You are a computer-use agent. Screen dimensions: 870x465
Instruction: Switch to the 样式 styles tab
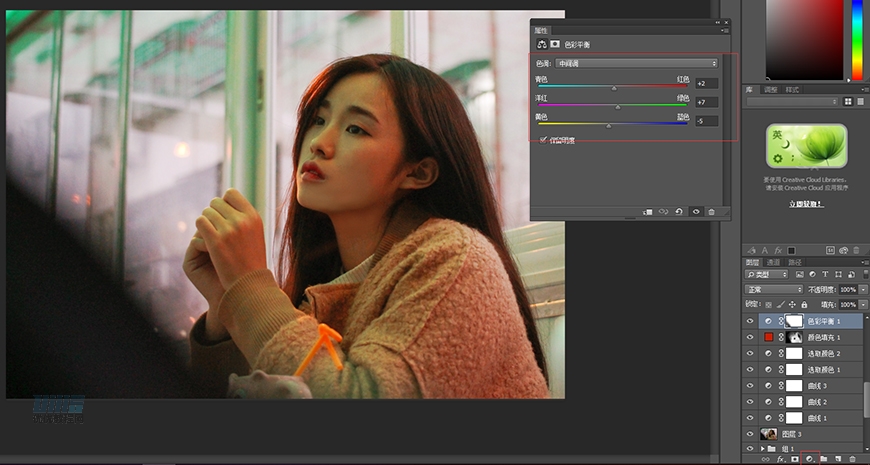coord(791,89)
